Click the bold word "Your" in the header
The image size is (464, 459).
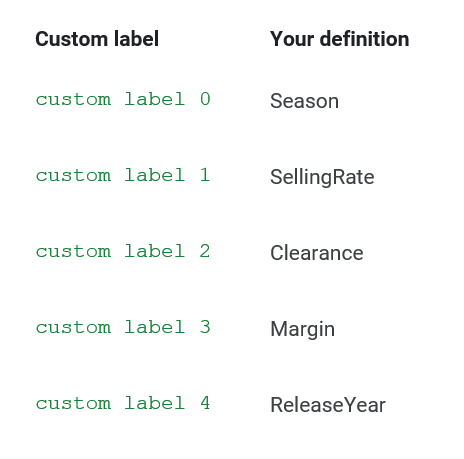click(x=292, y=39)
